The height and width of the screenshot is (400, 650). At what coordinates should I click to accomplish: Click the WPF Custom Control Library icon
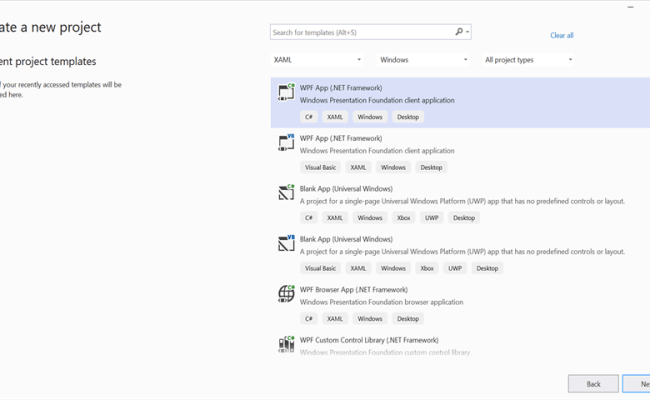[286, 344]
